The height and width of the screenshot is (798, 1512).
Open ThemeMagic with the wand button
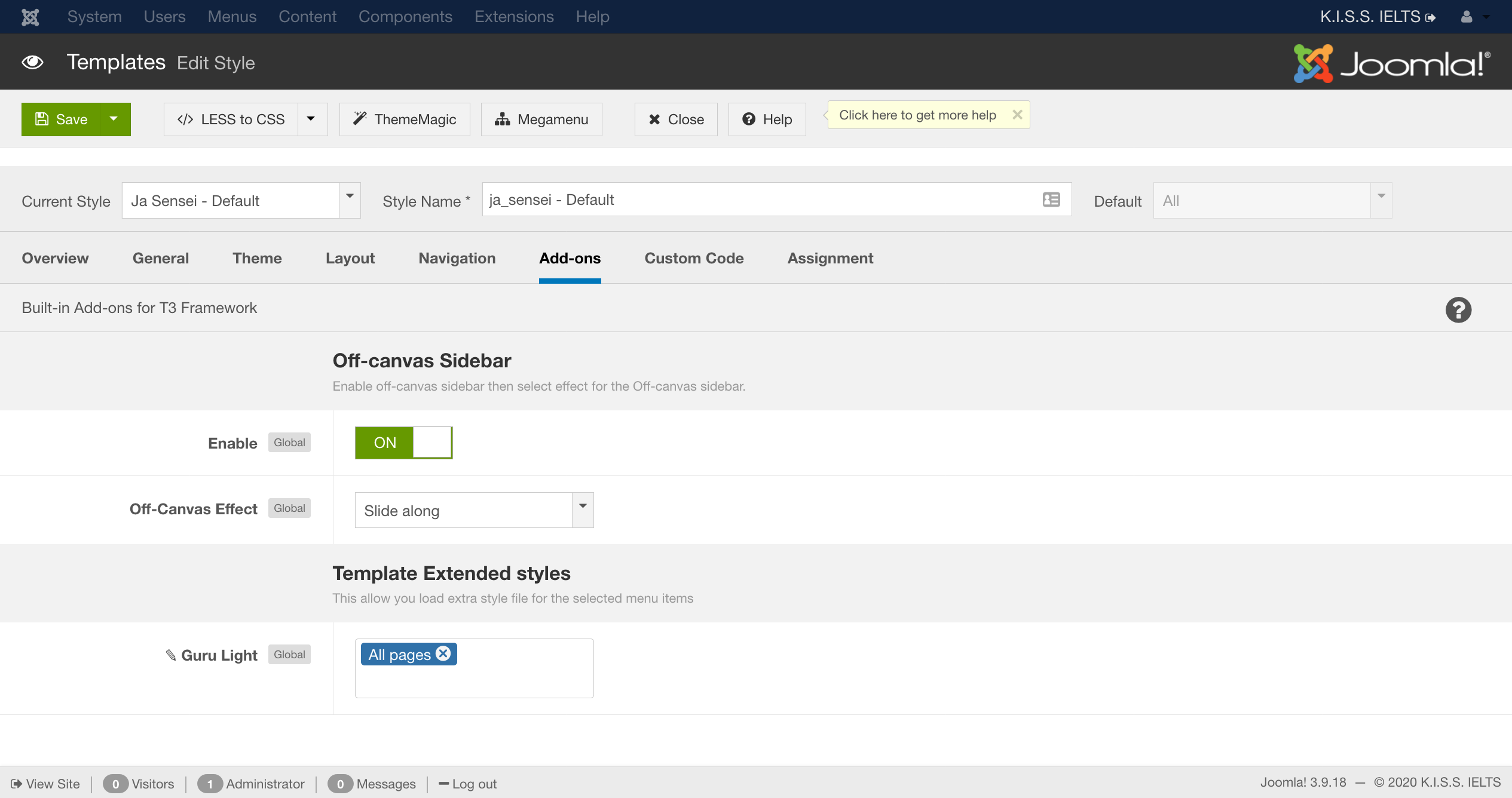(405, 119)
